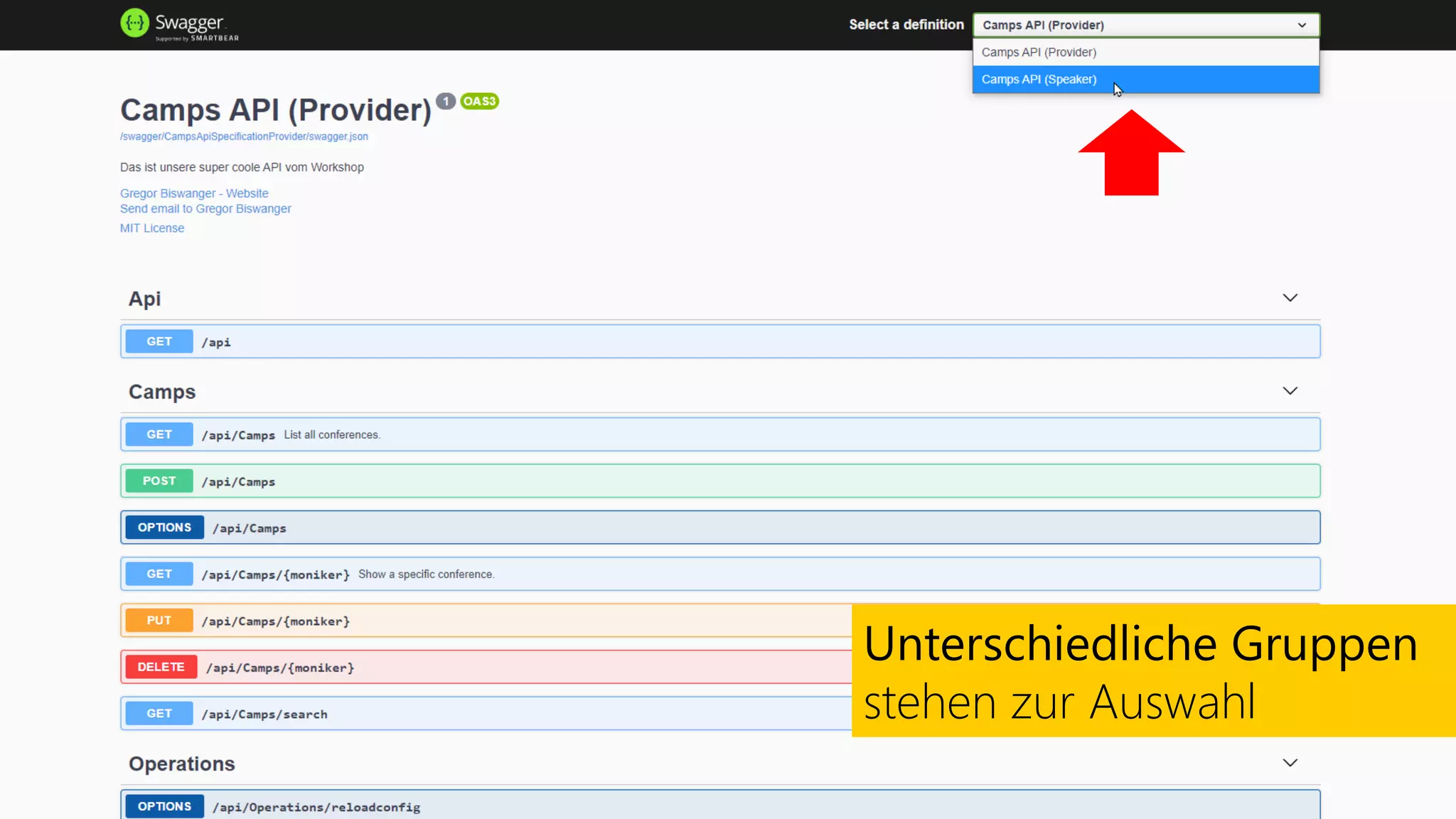Click Send email to Gregor Biswanger
The width and height of the screenshot is (1456, 819).
click(205, 209)
